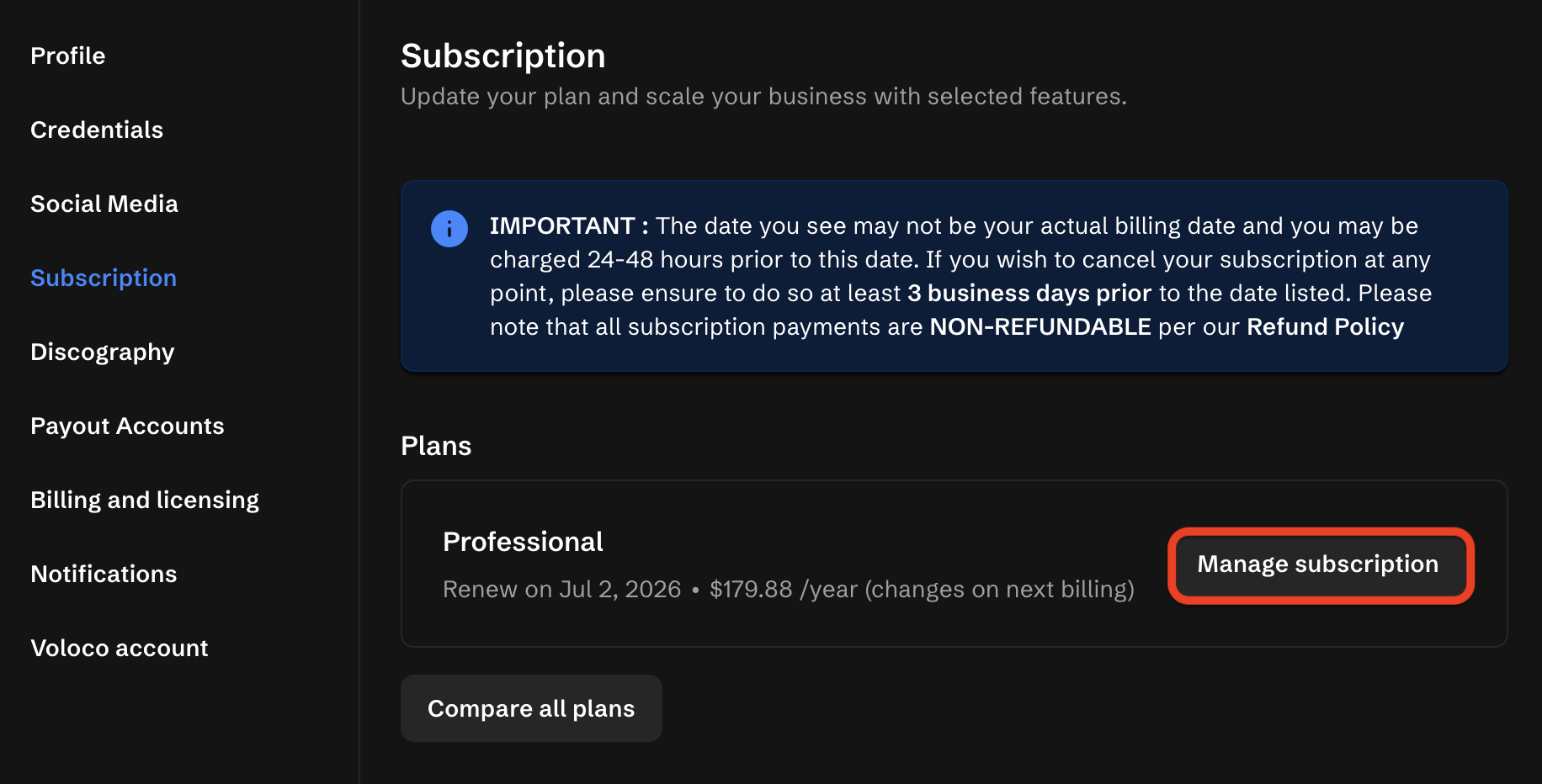Open the Discography section
Viewport: 1542px width, 784px height.
(103, 352)
